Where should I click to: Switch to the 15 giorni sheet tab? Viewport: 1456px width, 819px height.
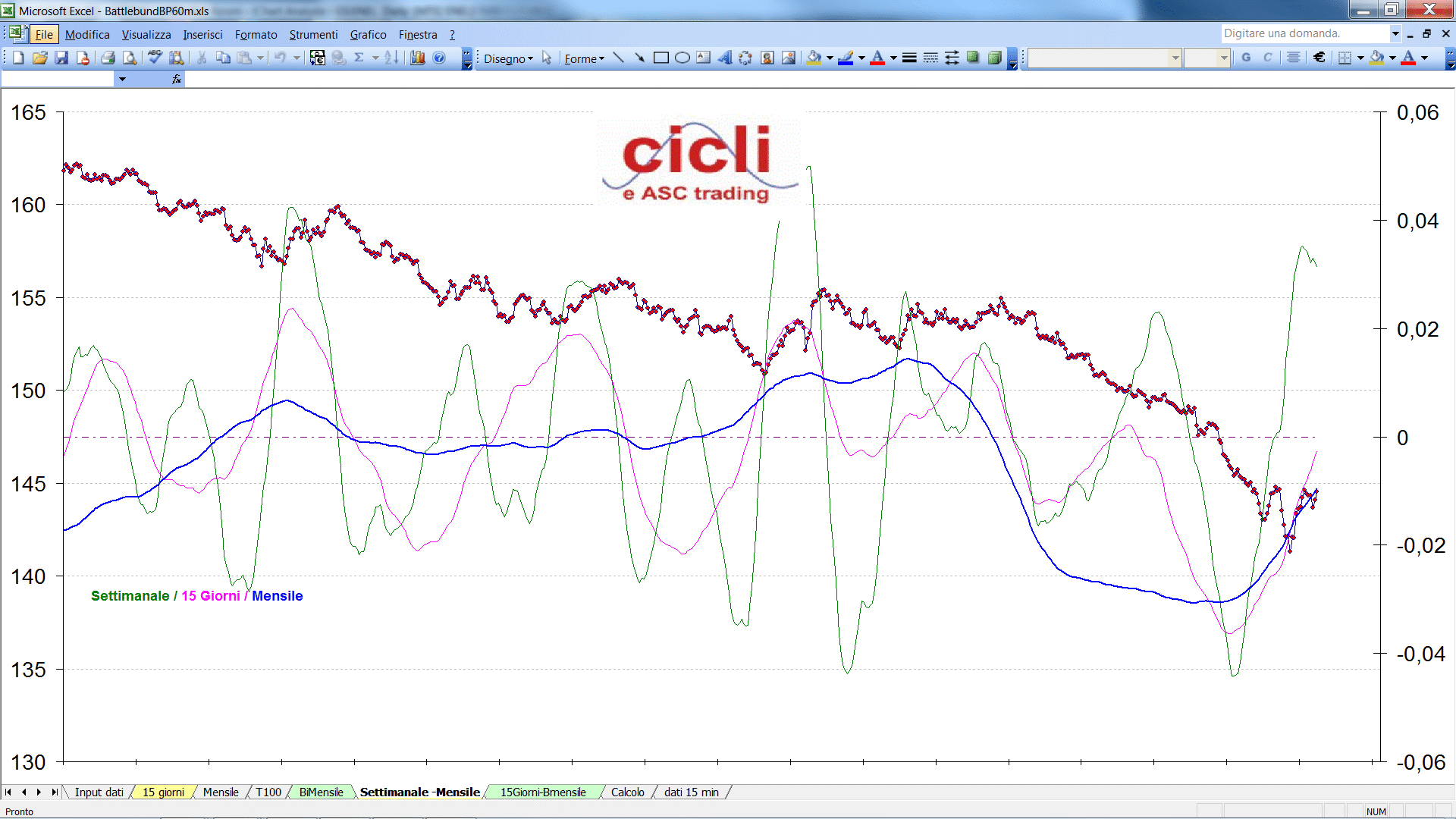point(163,792)
